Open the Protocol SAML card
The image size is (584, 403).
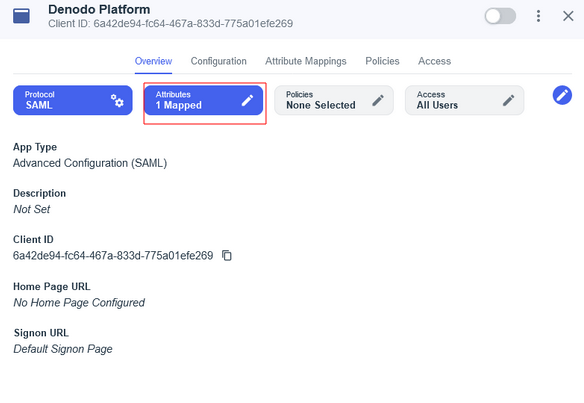click(73, 100)
